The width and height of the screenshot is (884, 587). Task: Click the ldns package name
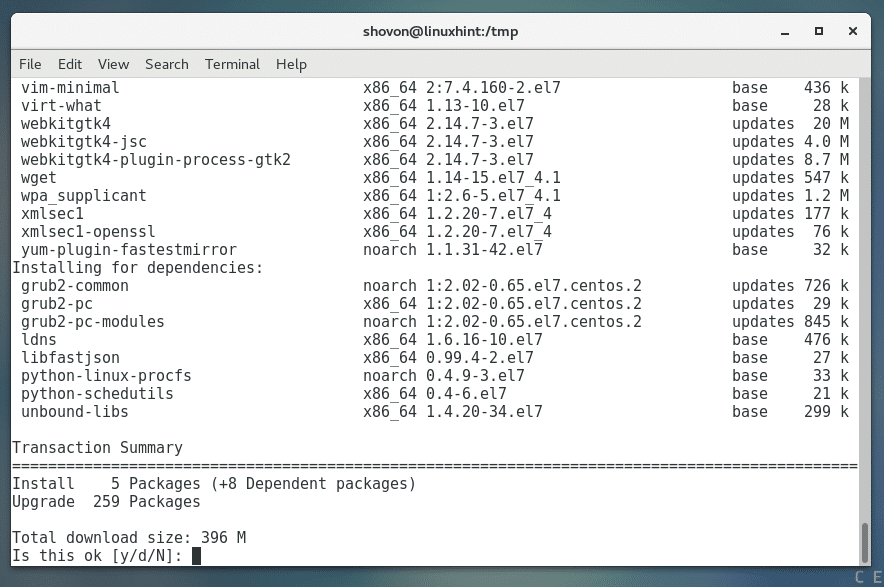click(38, 340)
